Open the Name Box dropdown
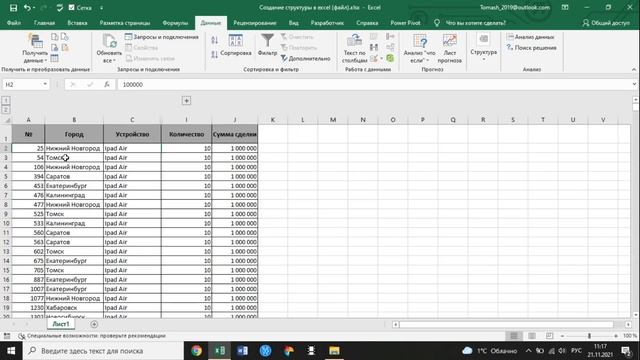Viewport: 640px width, 360px height. [x=45, y=84]
